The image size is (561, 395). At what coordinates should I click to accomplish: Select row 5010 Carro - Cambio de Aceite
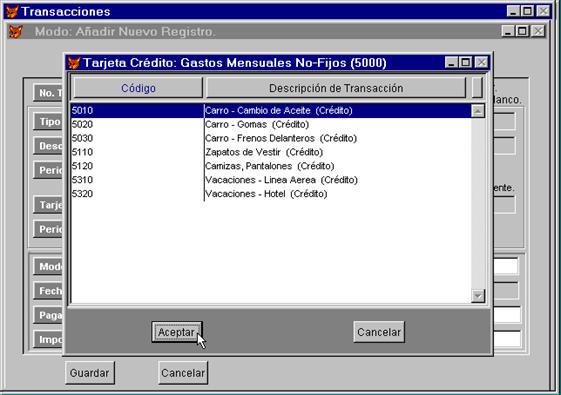(271, 111)
